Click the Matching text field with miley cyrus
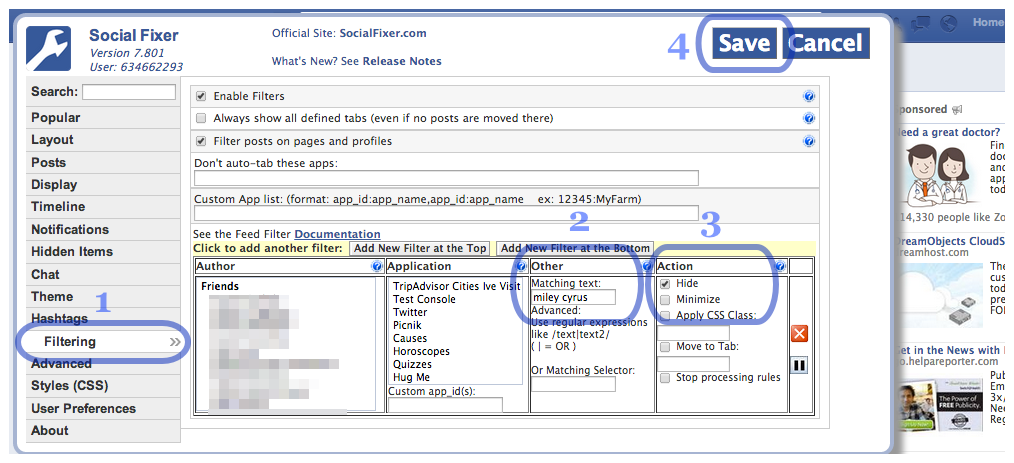Image resolution: width=1014 pixels, height=463 pixels. (574, 297)
